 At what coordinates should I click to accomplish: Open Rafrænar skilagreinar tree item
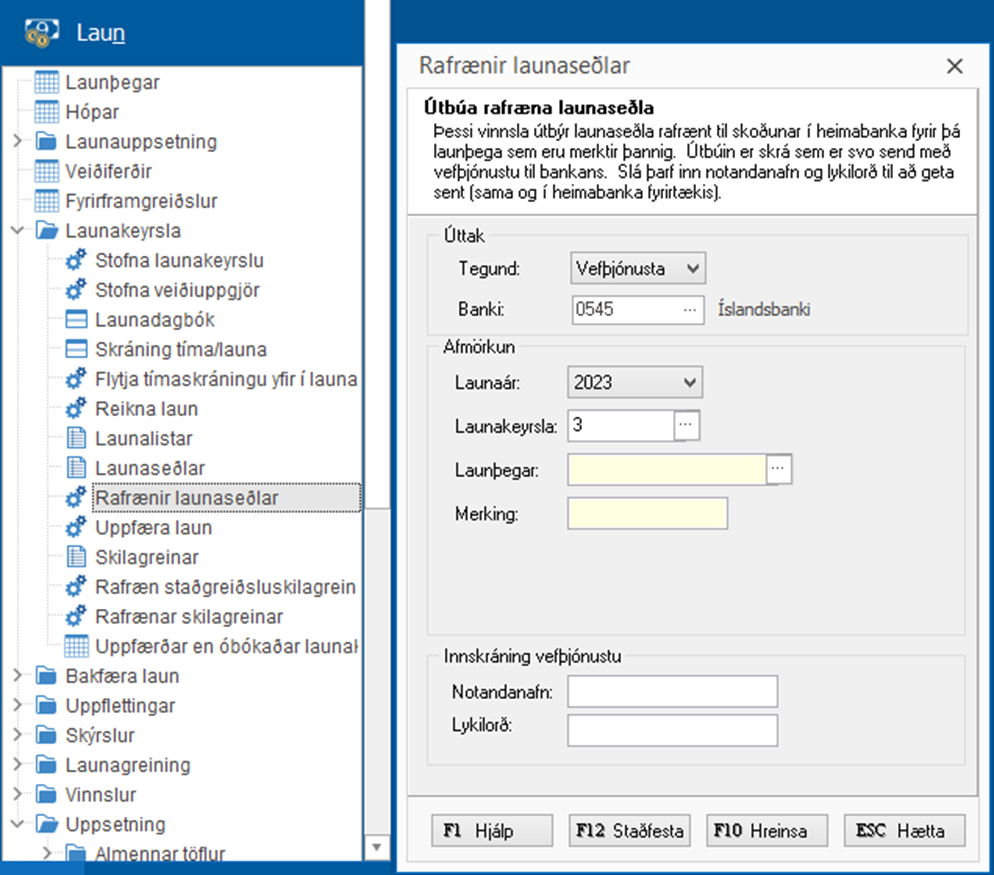pos(188,616)
